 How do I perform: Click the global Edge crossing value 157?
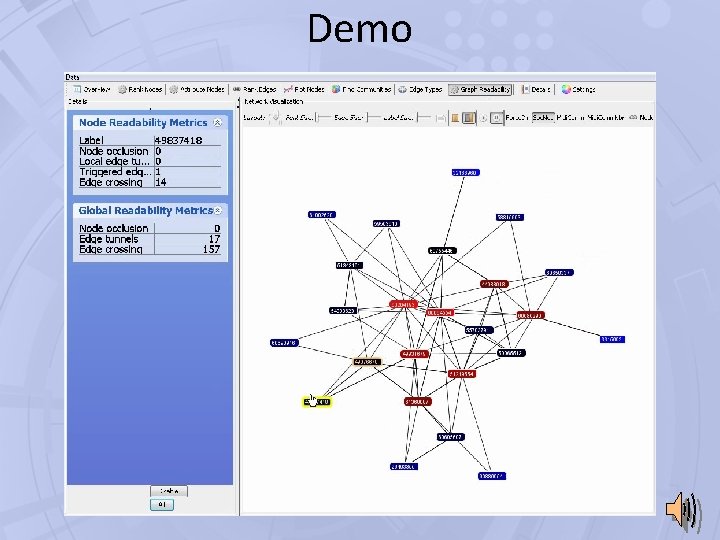pos(212,249)
